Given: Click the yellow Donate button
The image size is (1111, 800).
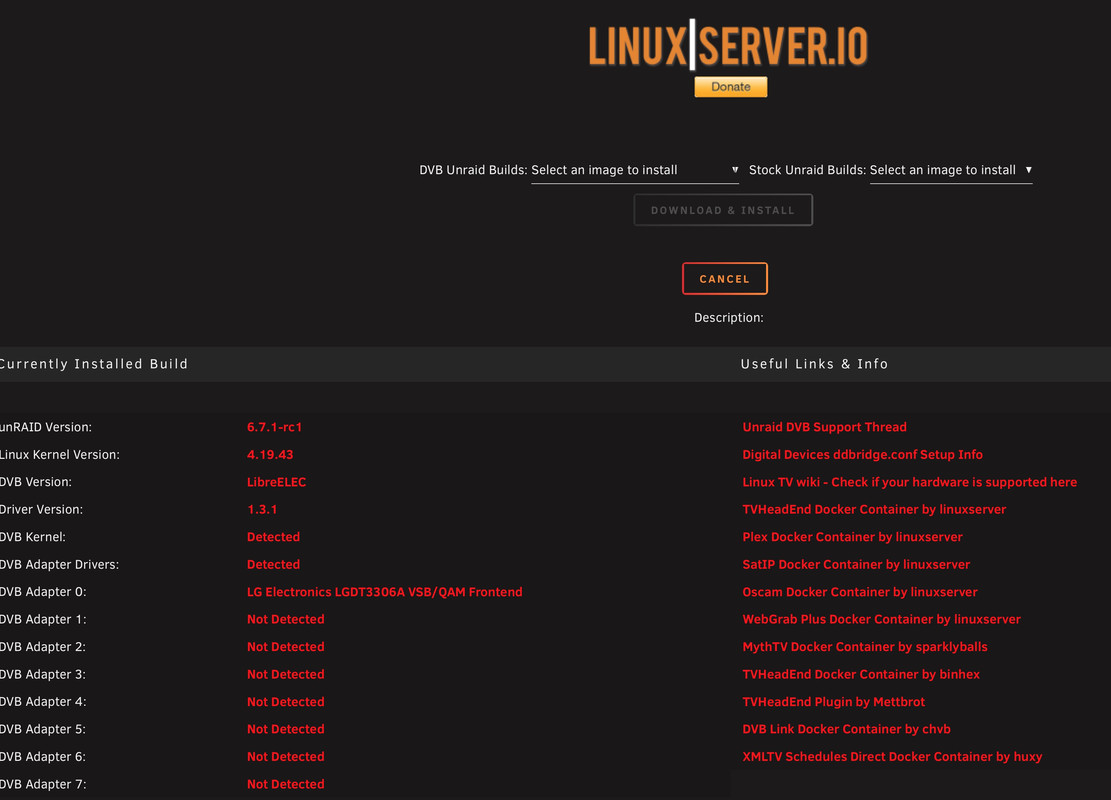Looking at the screenshot, I should point(731,86).
